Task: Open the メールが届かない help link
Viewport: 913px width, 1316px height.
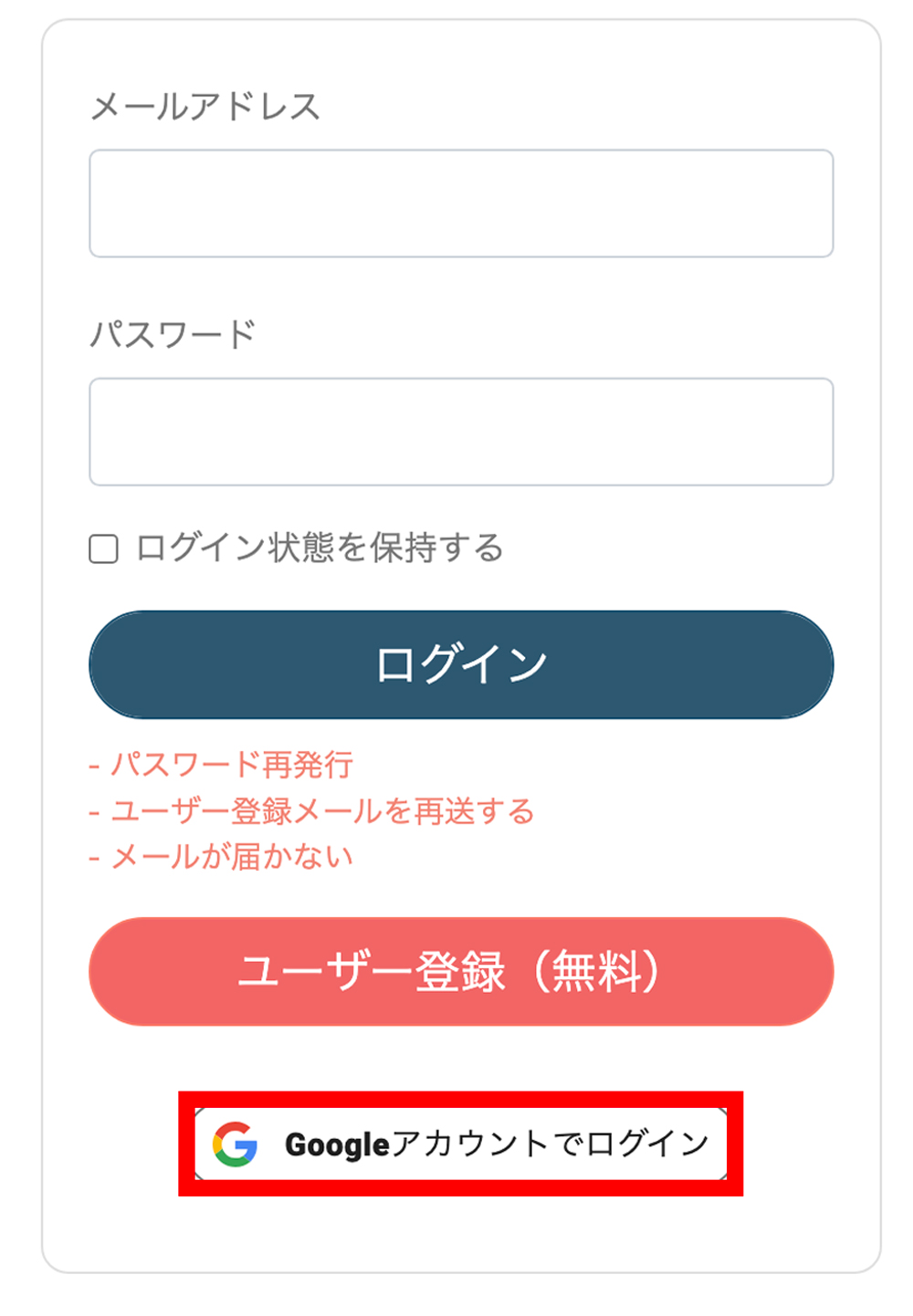Action: [x=232, y=857]
